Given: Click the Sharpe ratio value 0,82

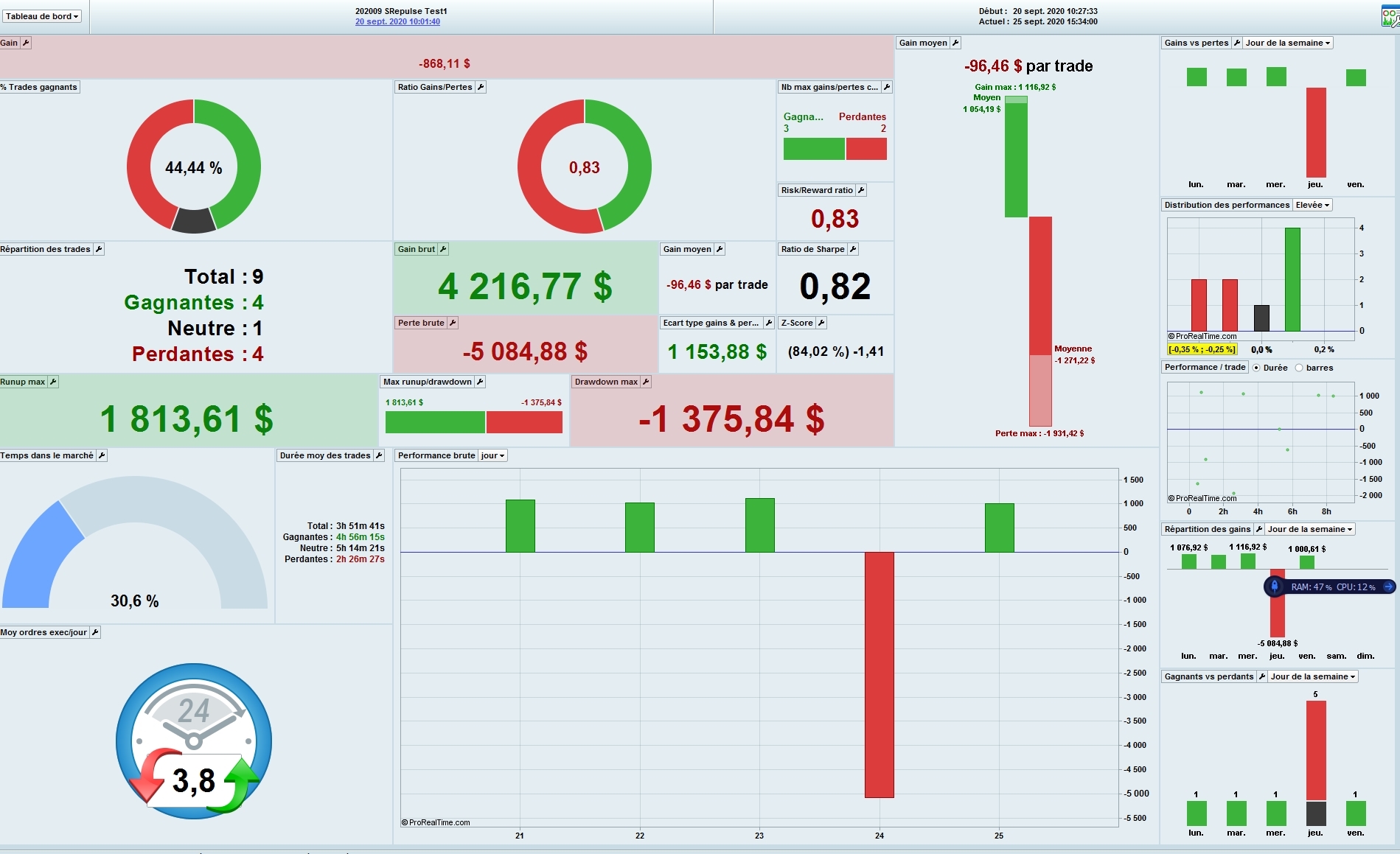Looking at the screenshot, I should pos(835,287).
